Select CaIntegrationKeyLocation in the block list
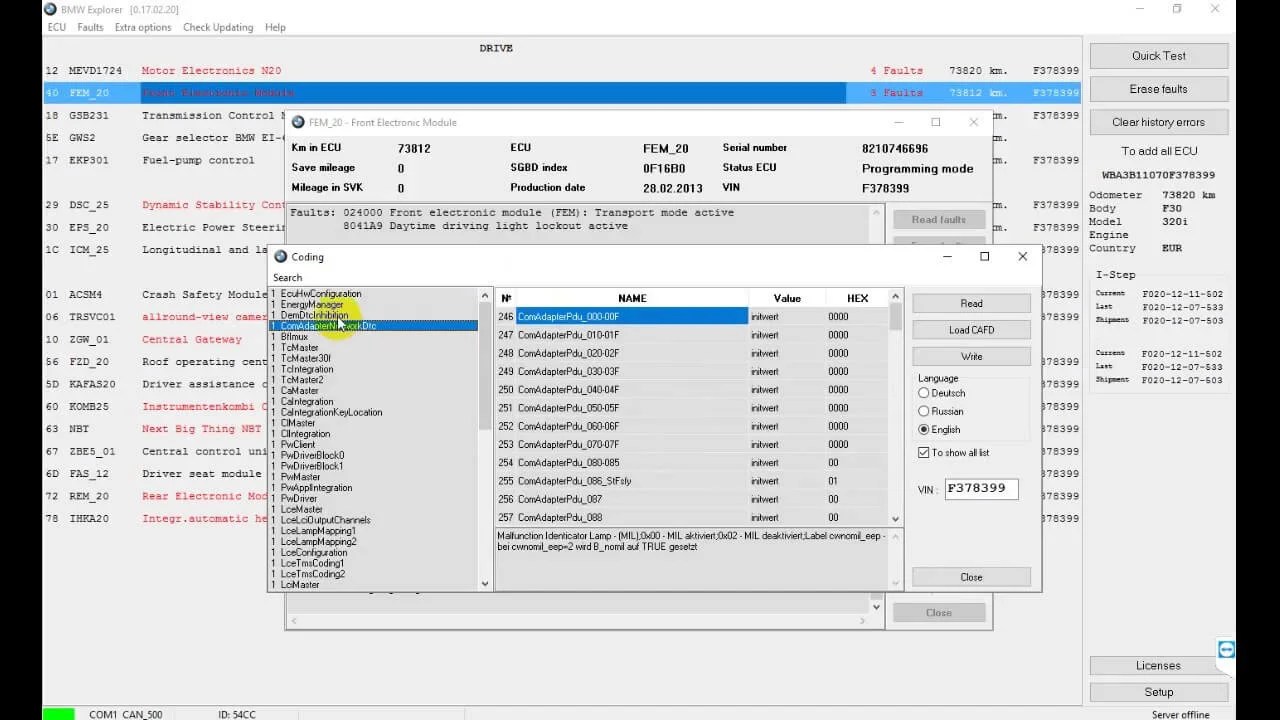The image size is (1280, 720). 331,412
